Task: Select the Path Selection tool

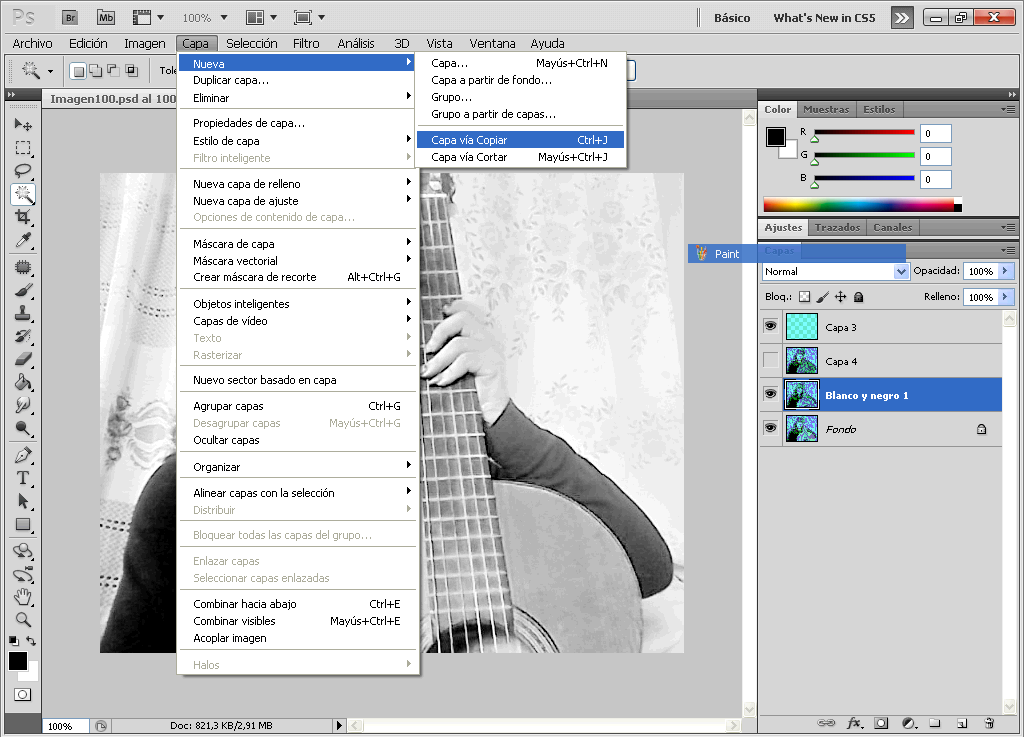Action: (23, 501)
